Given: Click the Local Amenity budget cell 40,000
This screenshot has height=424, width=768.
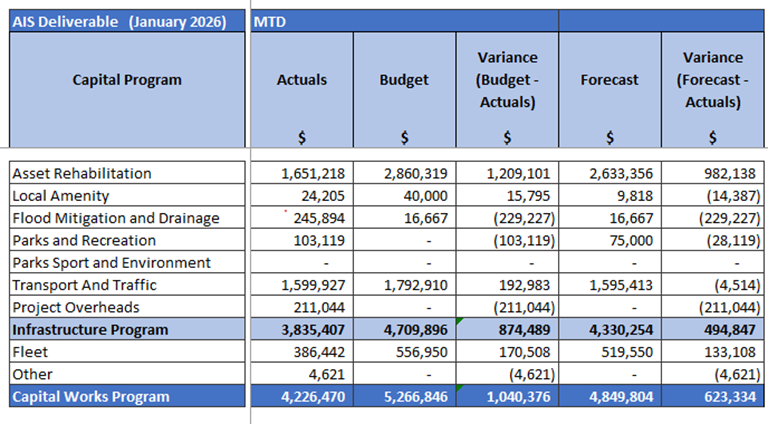Looking at the screenshot, I should coord(404,196).
